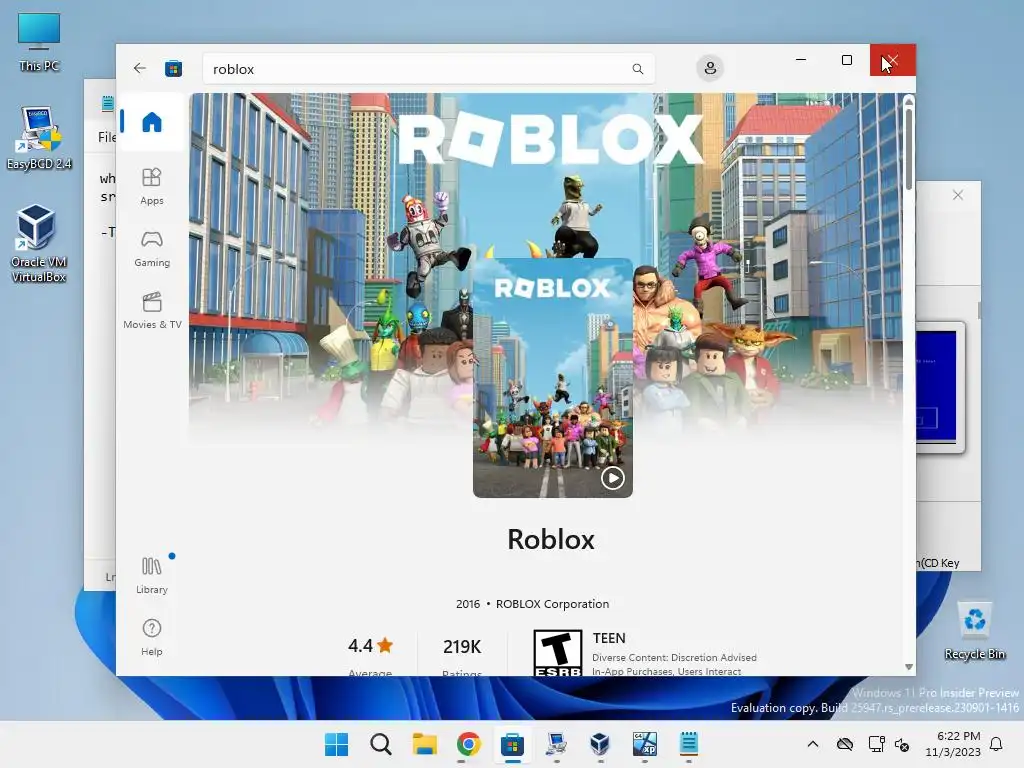
Task: Play the Roblox trailer video
Action: pos(612,478)
